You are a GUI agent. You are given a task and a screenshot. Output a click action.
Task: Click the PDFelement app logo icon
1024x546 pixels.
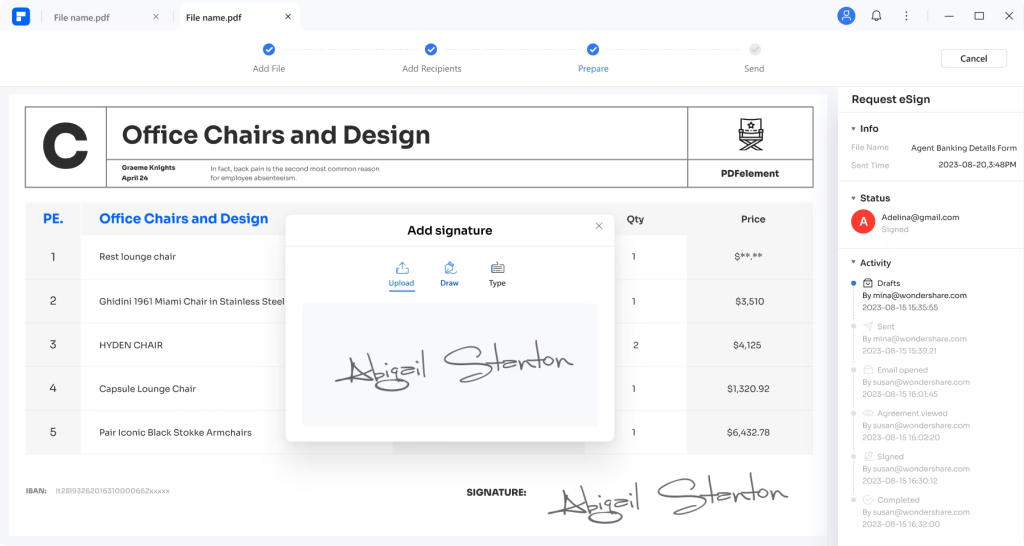[x=21, y=17]
